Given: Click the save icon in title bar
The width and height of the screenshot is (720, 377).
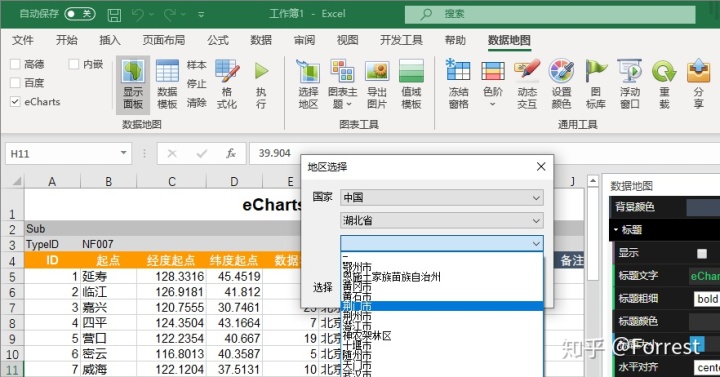Looking at the screenshot, I should (114, 15).
